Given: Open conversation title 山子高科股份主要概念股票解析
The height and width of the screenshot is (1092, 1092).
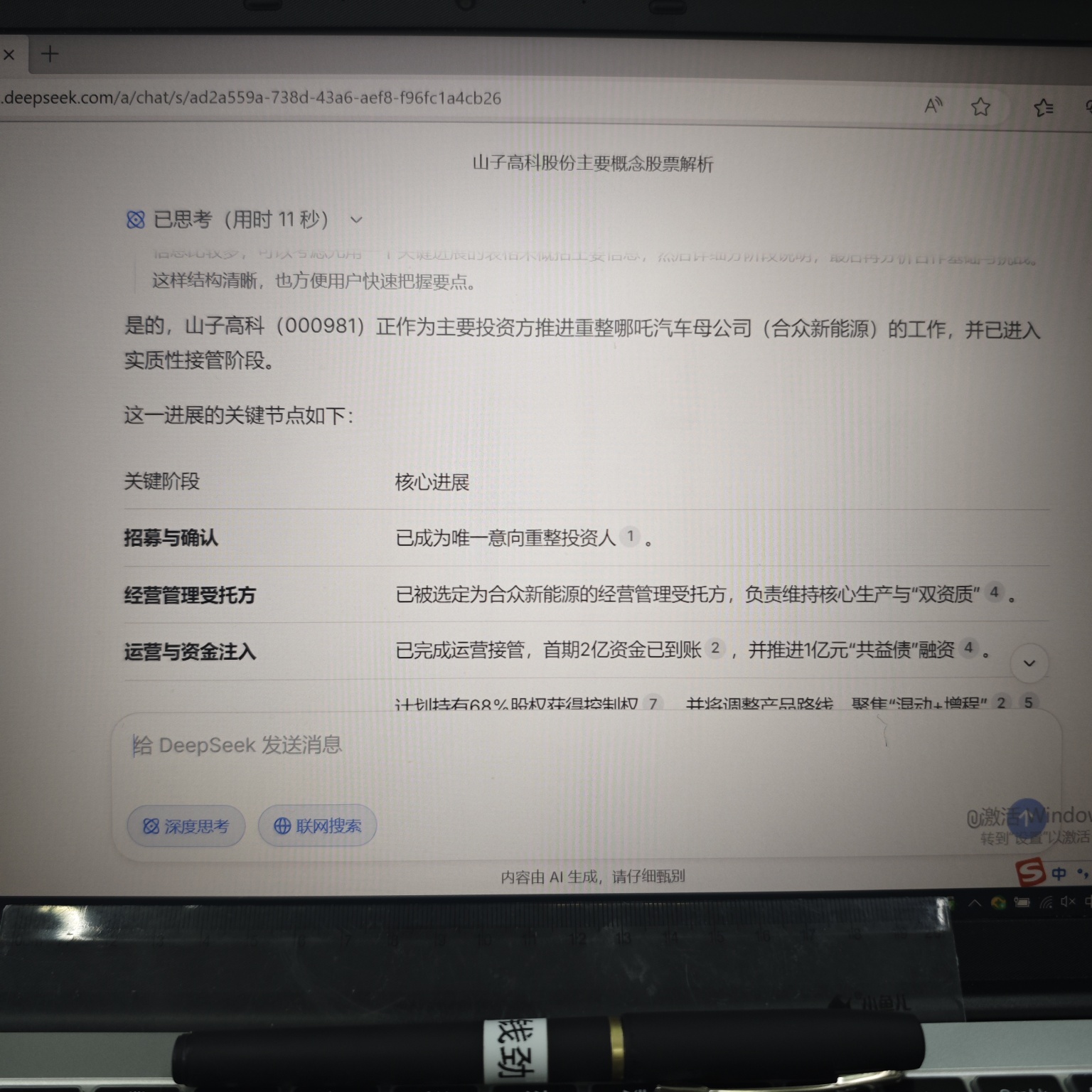Looking at the screenshot, I should tap(593, 164).
